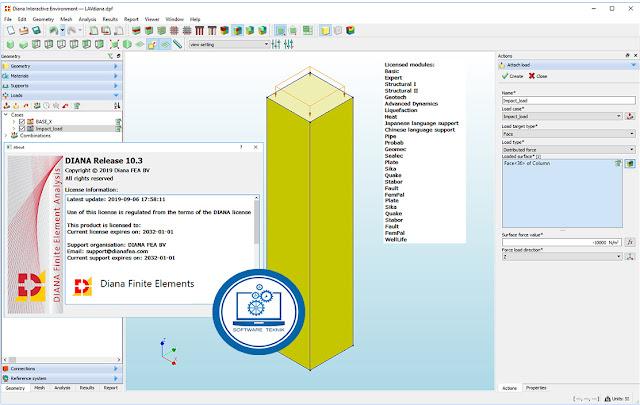Image resolution: width=640 pixels, height=405 pixels.
Task: Click the Name input field with Impact_load
Action: [569, 100]
